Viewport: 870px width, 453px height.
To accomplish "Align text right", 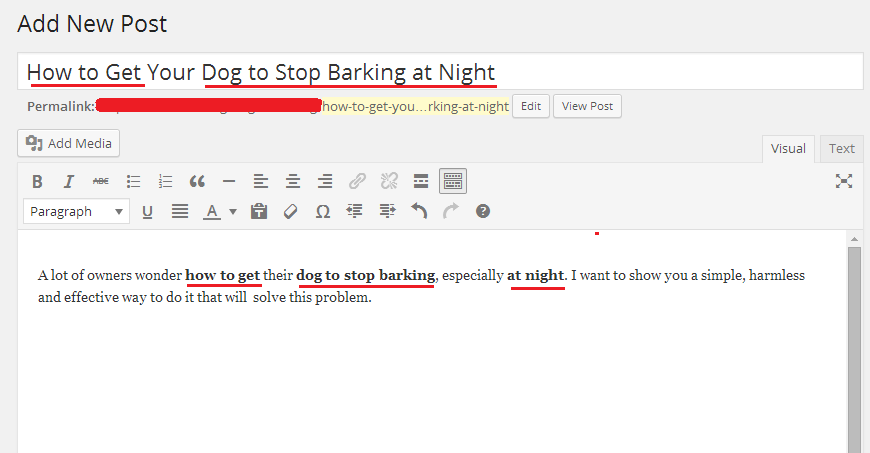I will [x=325, y=182].
